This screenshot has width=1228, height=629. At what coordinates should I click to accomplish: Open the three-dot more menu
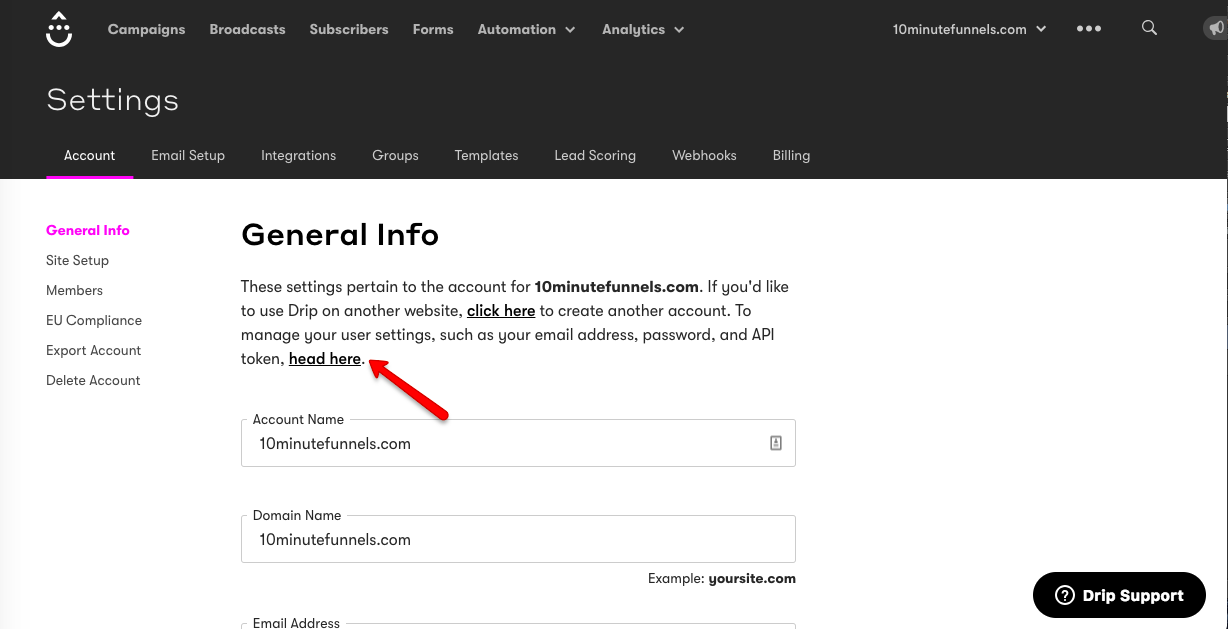click(x=1089, y=29)
